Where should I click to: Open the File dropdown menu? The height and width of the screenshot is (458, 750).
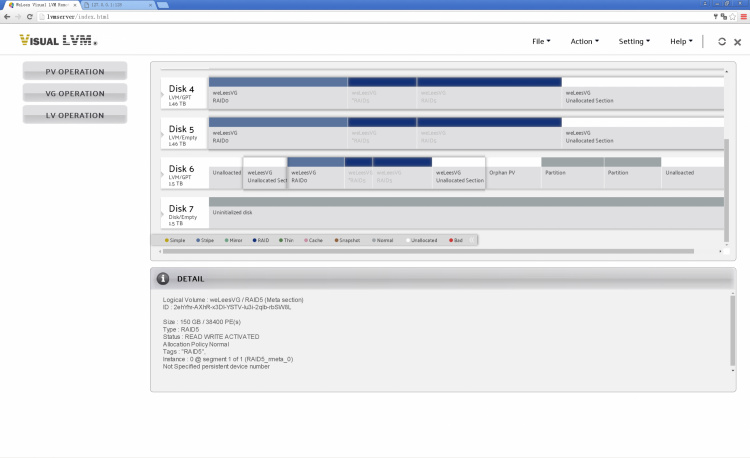pos(542,42)
